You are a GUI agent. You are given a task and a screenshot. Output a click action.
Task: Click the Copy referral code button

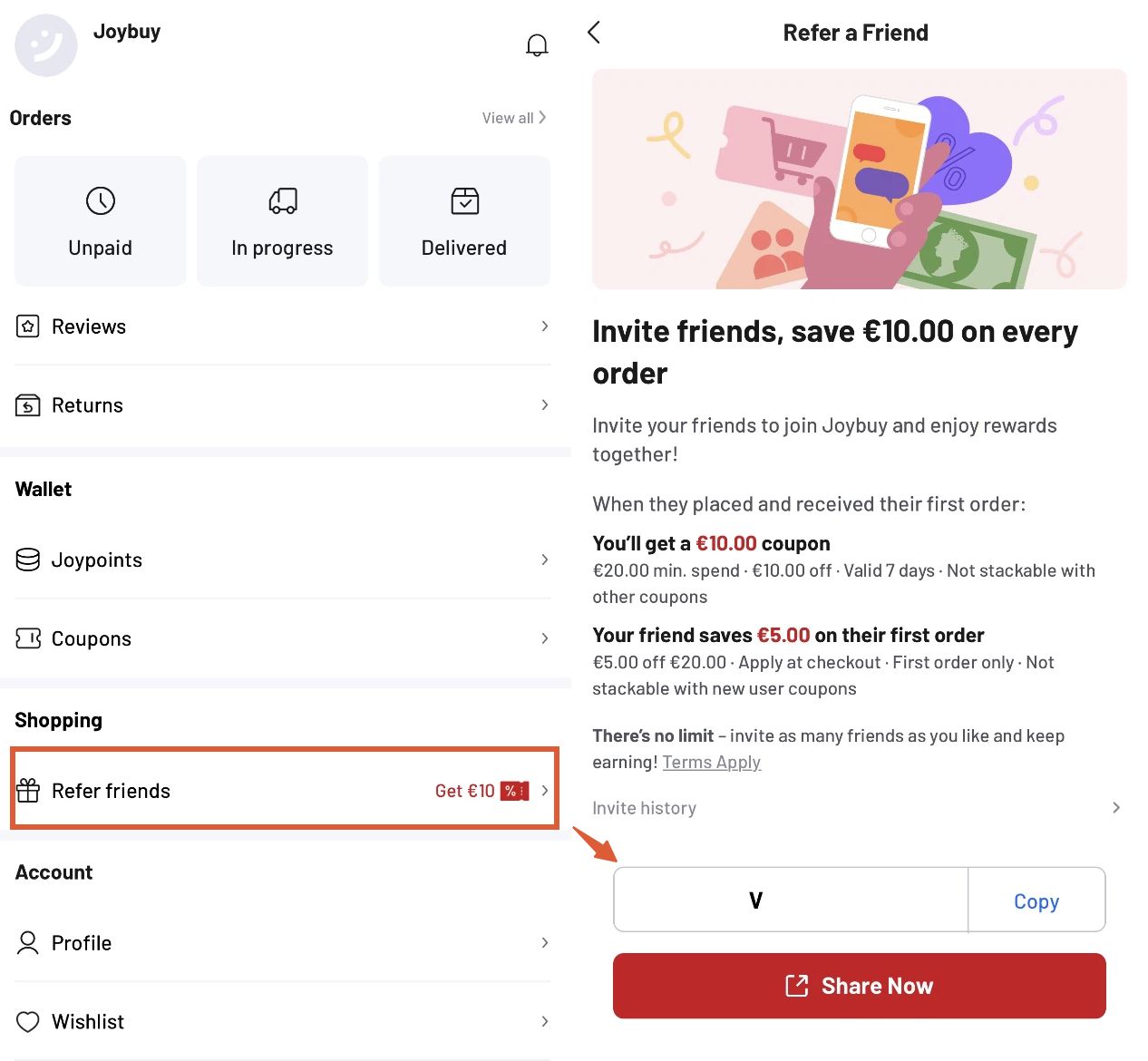(1036, 900)
